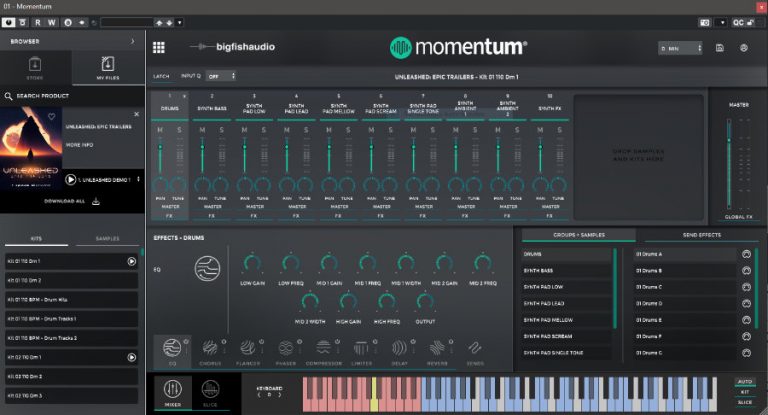Viewport: 768px width, 415px height.
Task: Select the Compressor effect icon
Action: click(323, 349)
